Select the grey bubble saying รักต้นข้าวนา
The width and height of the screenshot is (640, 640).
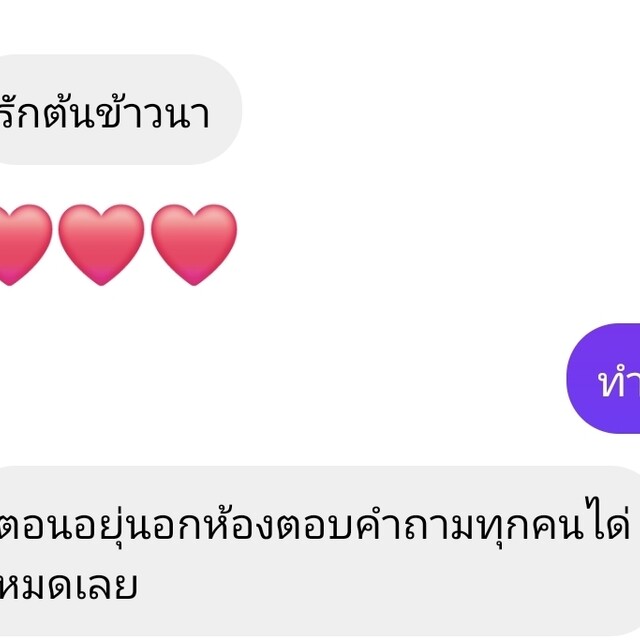120,109
